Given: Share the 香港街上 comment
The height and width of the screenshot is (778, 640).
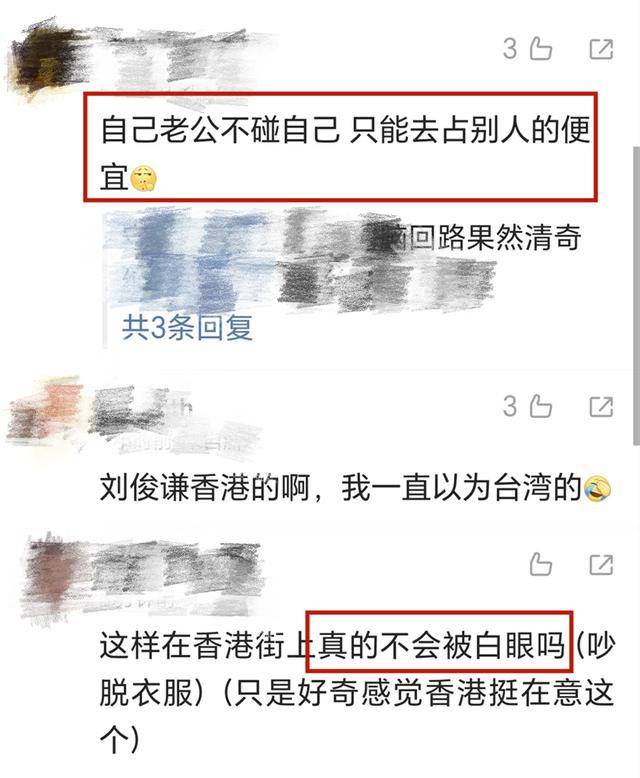Looking at the screenshot, I should (x=601, y=565).
